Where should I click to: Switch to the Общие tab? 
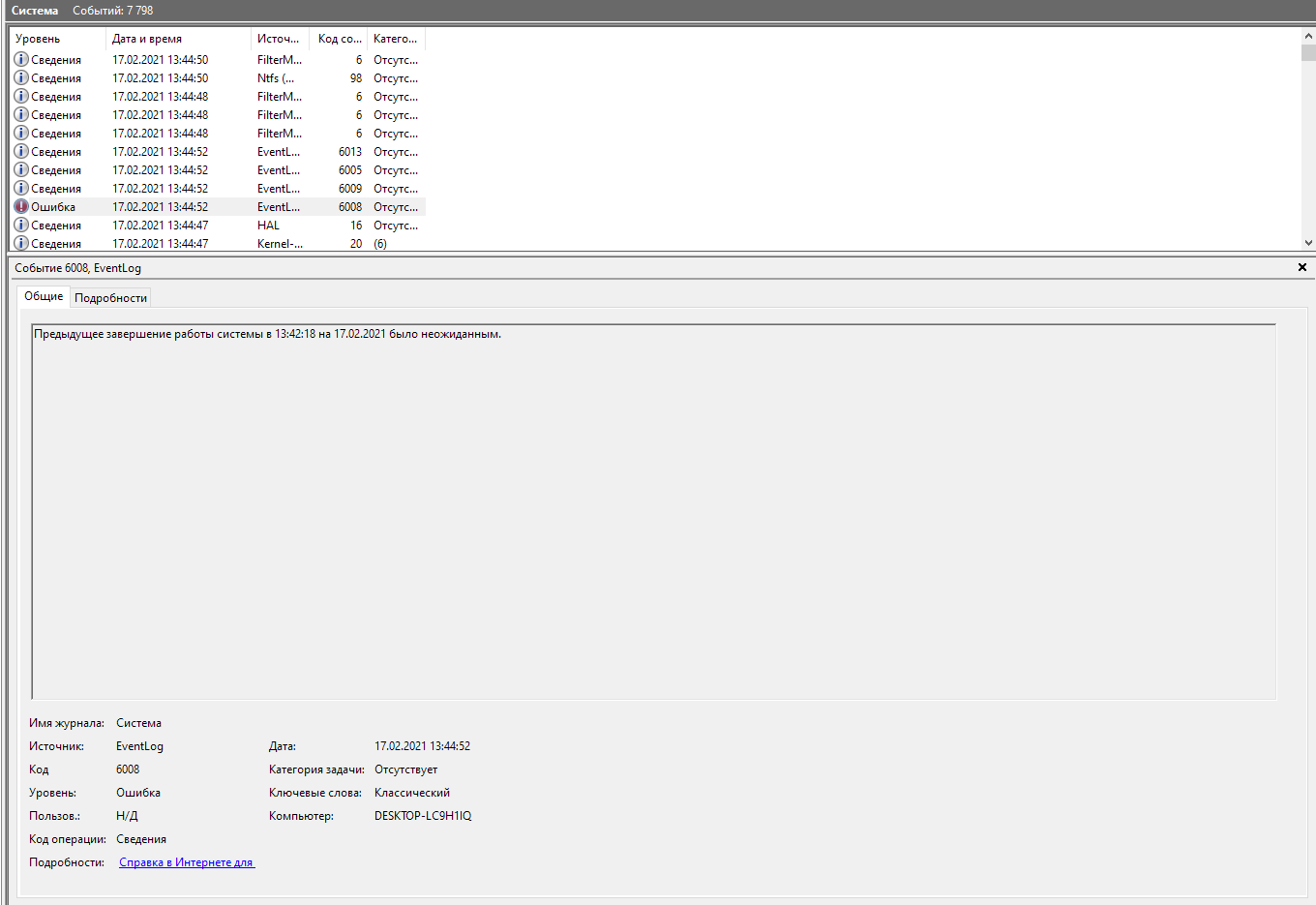[44, 296]
